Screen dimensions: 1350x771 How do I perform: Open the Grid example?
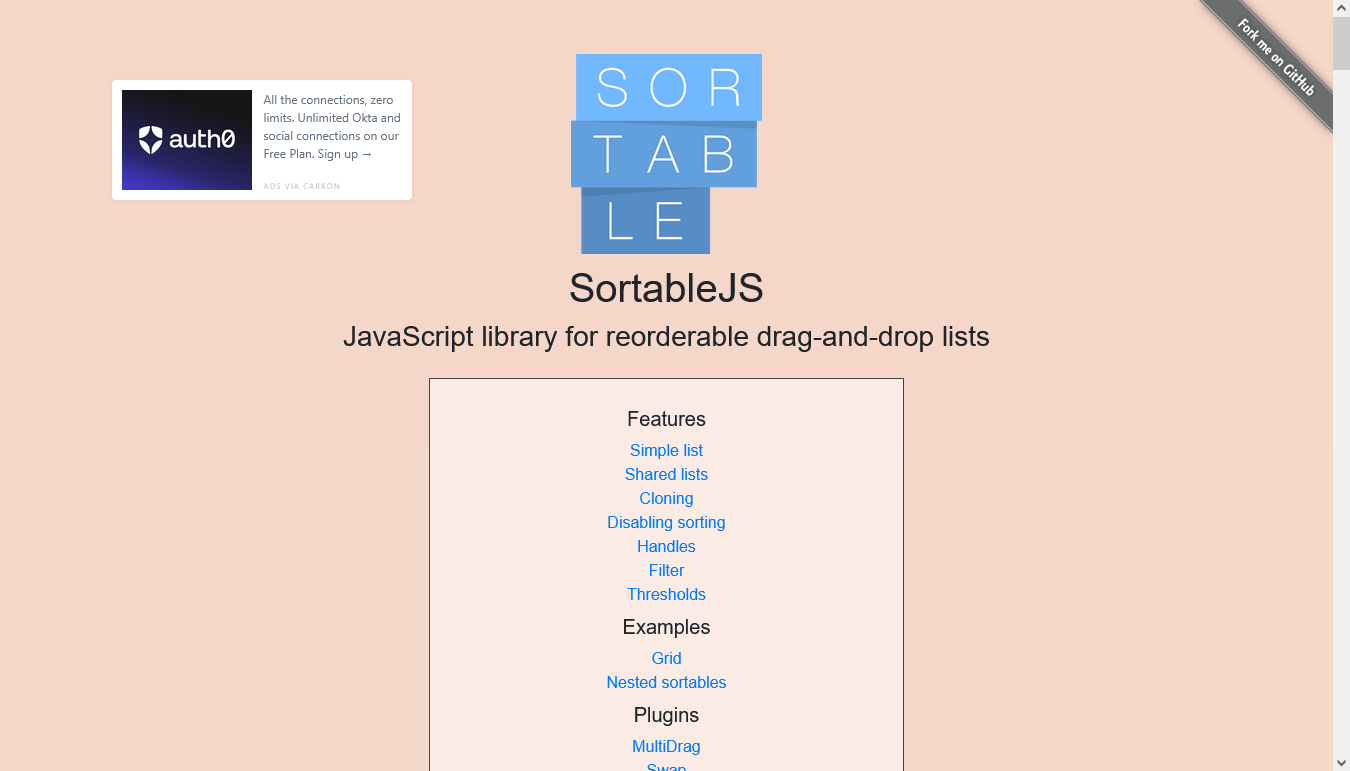pos(666,658)
